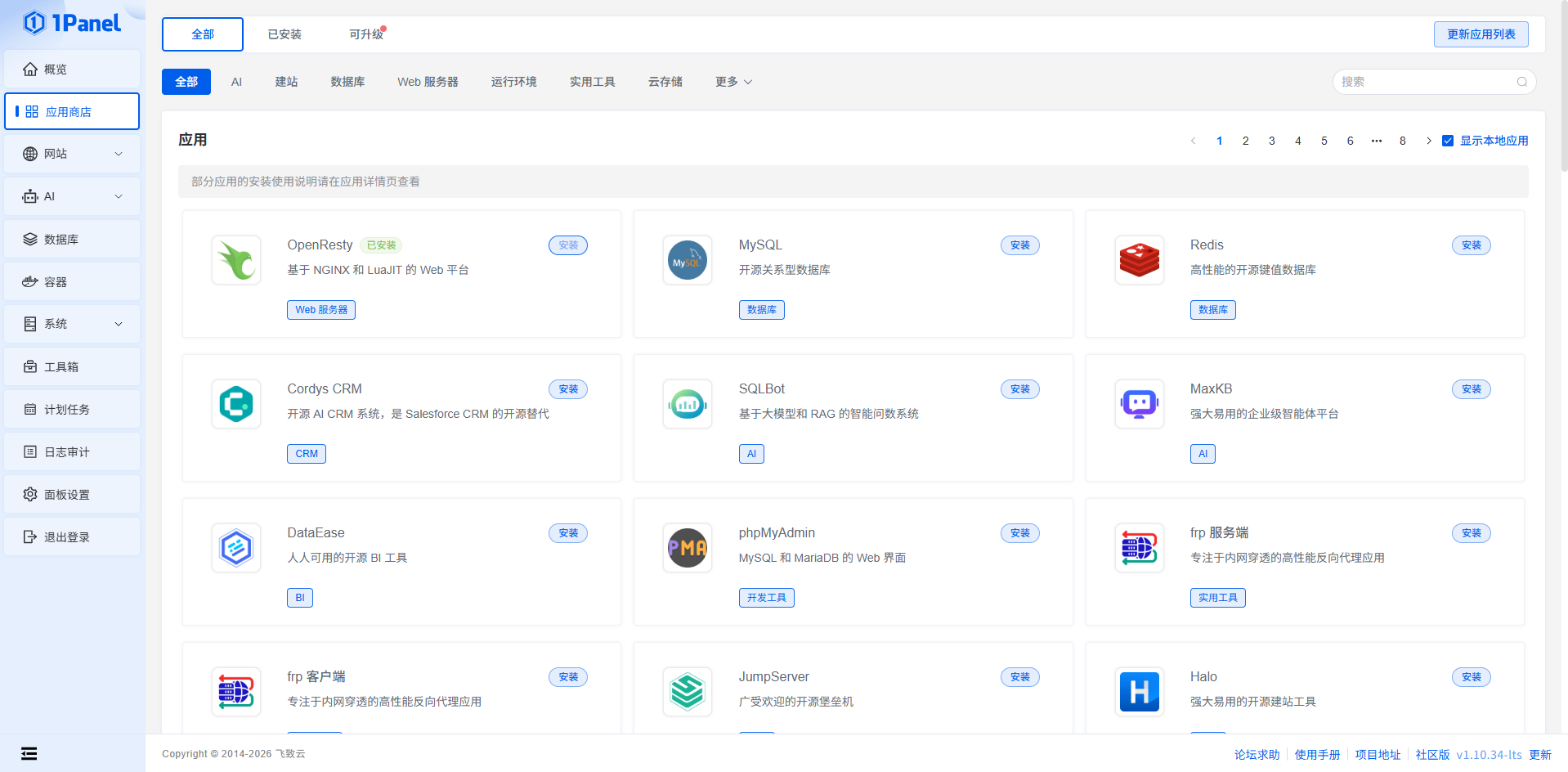Screen dimensions: 1568x772
Task: Collapse sidebar using bottom menu icon
Action: coord(29,753)
